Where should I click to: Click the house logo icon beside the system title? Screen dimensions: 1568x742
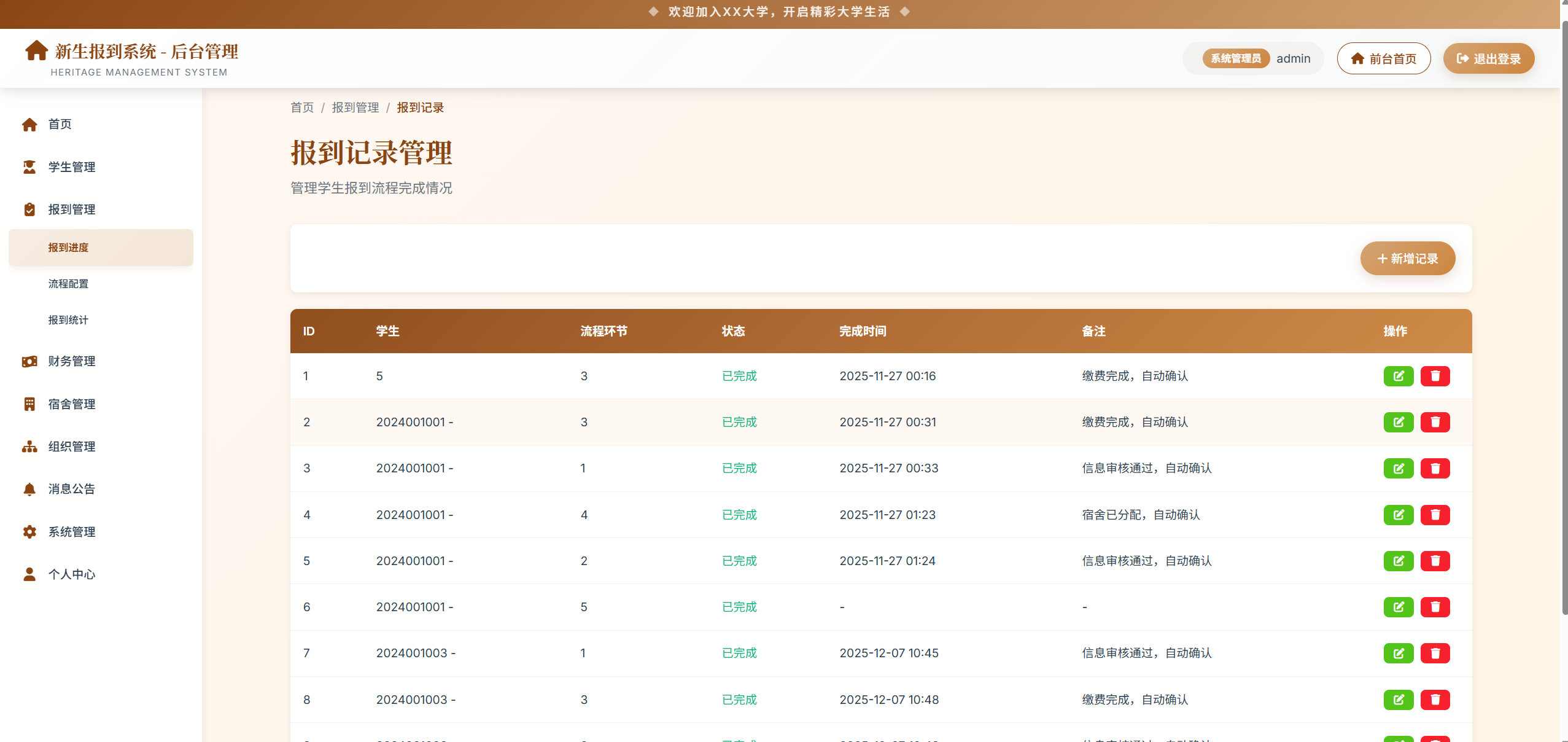[36, 51]
